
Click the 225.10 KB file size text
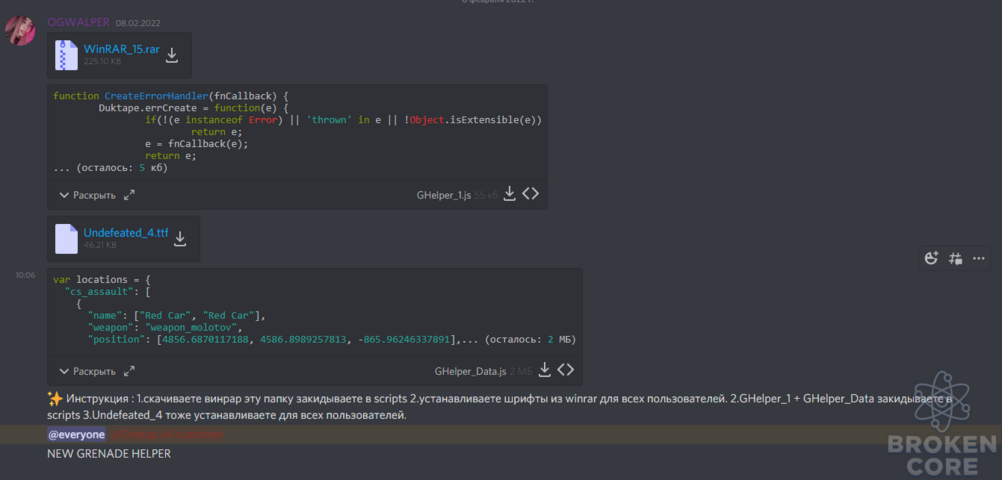[x=102, y=61]
